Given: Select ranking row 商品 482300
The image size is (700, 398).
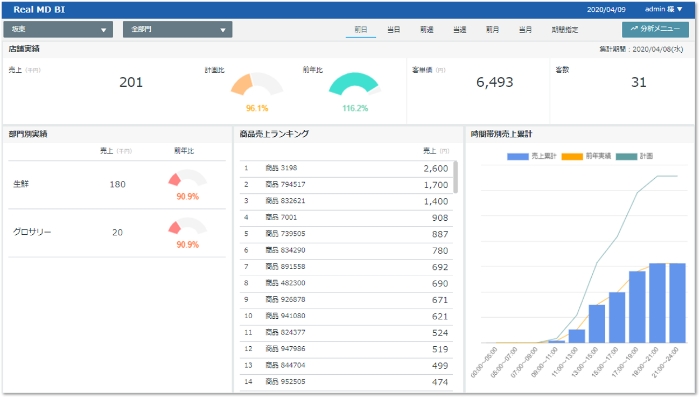Looking at the screenshot, I should click(346, 284).
